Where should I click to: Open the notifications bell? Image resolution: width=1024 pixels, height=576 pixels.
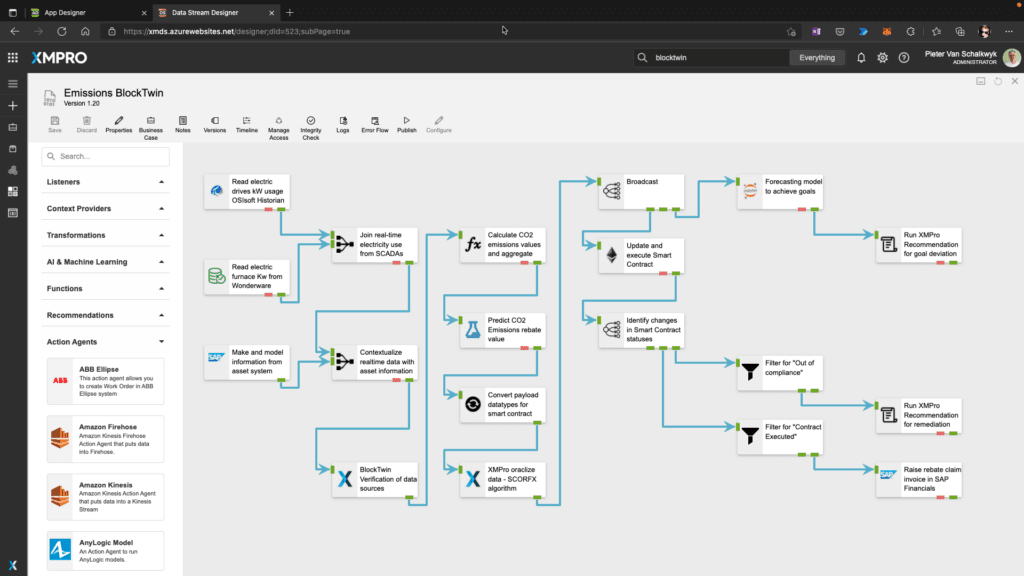click(x=861, y=58)
